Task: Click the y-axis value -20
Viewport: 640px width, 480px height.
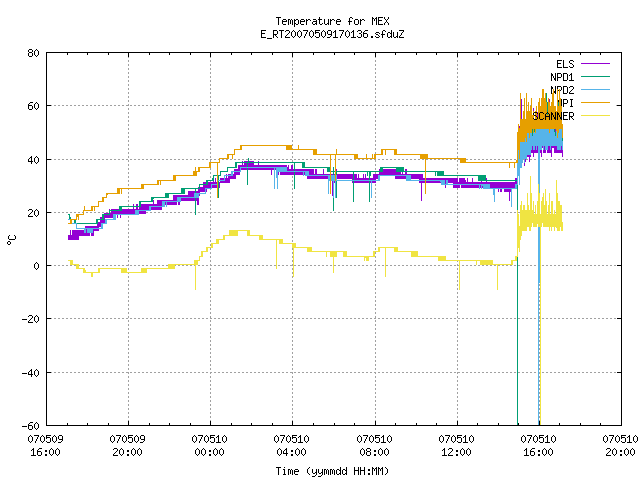Action: coord(31,319)
